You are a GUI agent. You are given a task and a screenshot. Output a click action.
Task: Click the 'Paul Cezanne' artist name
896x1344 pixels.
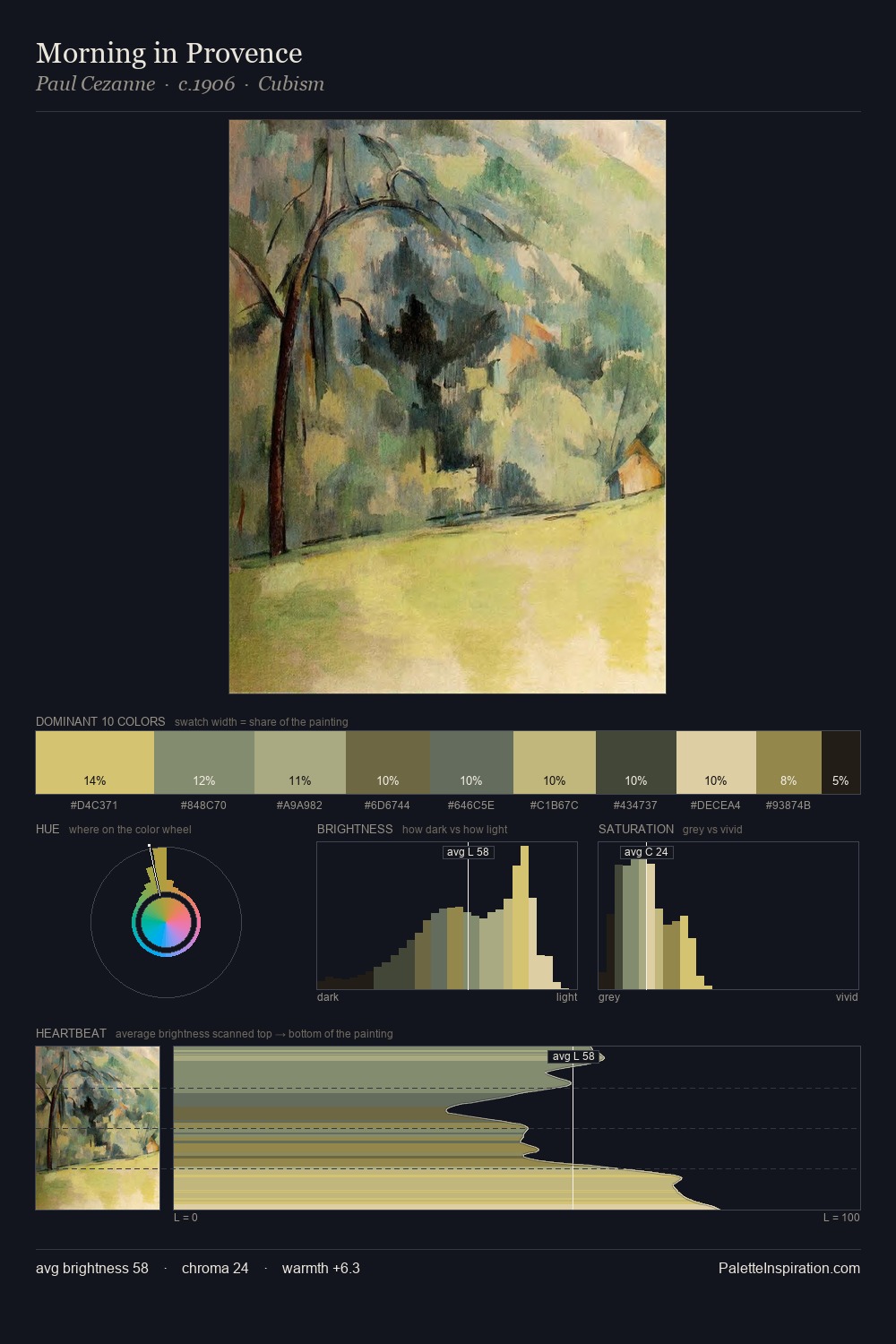95,84
